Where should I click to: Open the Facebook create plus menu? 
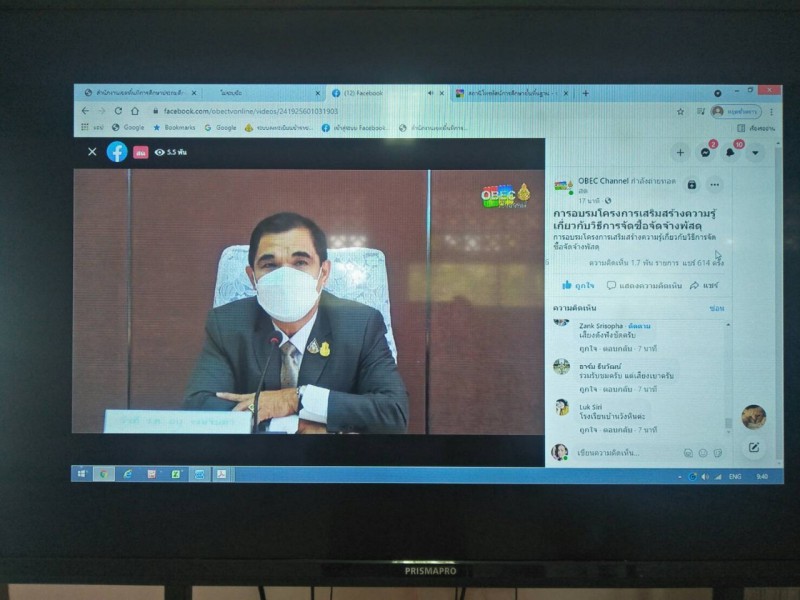tap(680, 153)
